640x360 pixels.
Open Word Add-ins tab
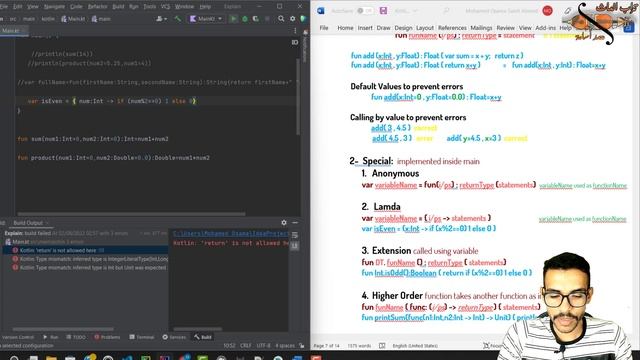(545, 28)
